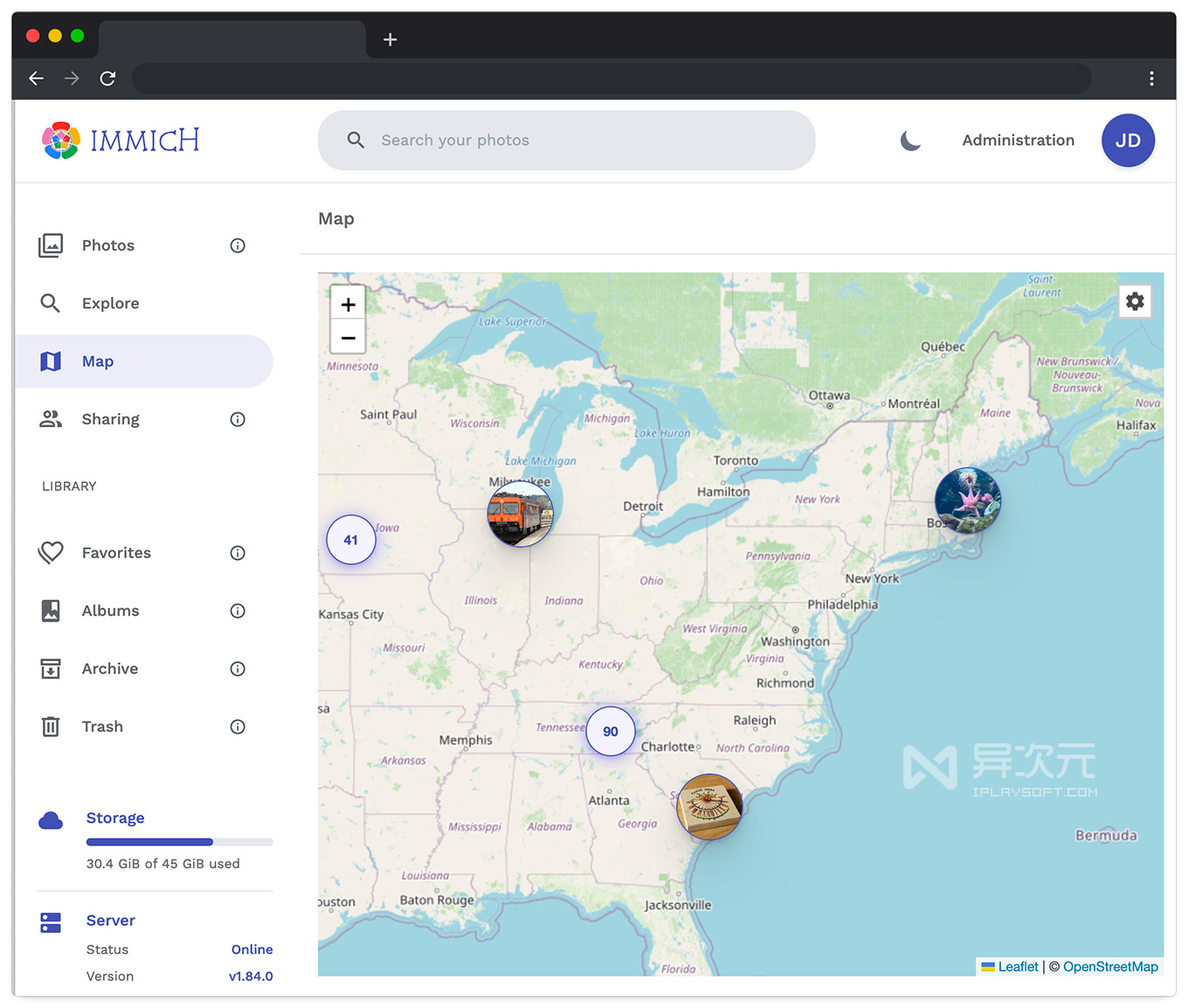This screenshot has width=1188, height=1008.
Task: Open the Administration page
Action: [x=1018, y=140]
